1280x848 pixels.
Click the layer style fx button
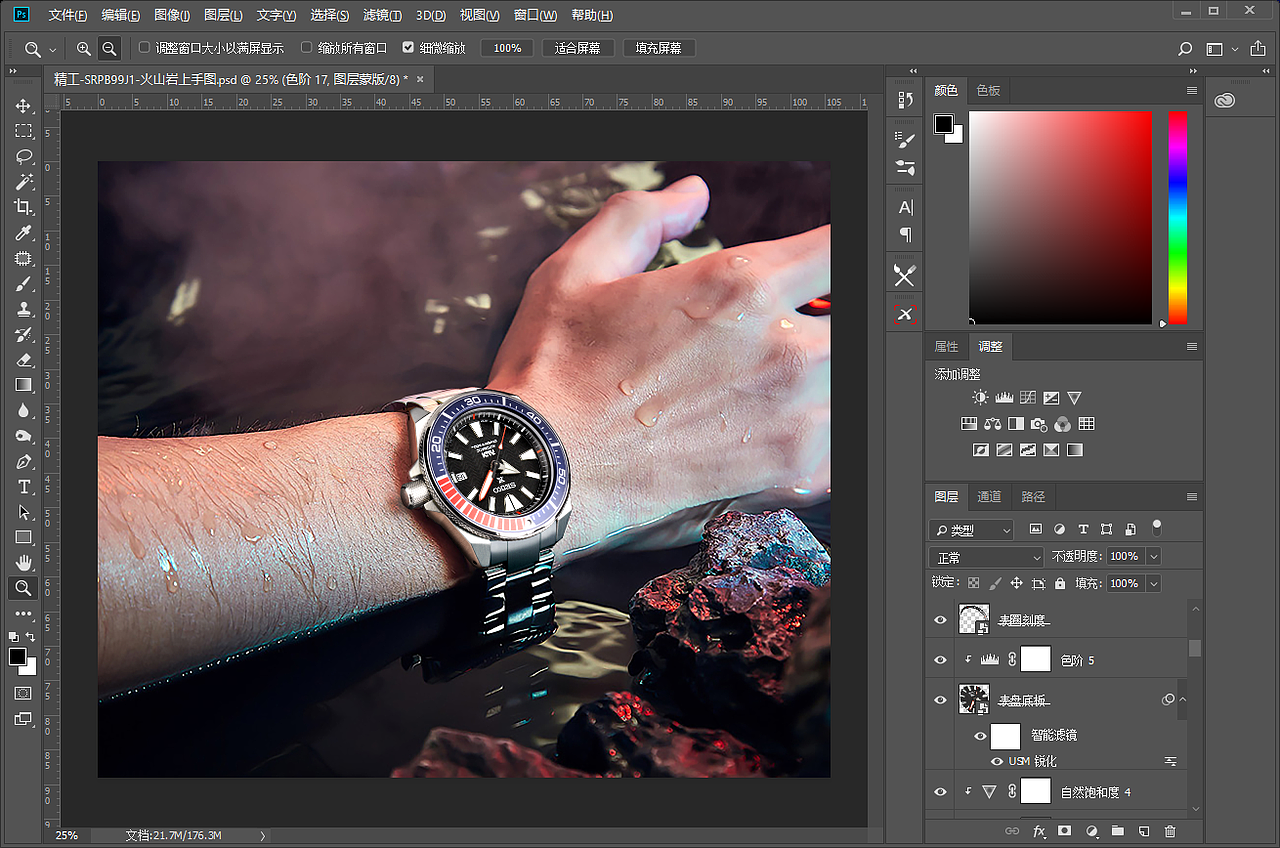(x=1039, y=831)
